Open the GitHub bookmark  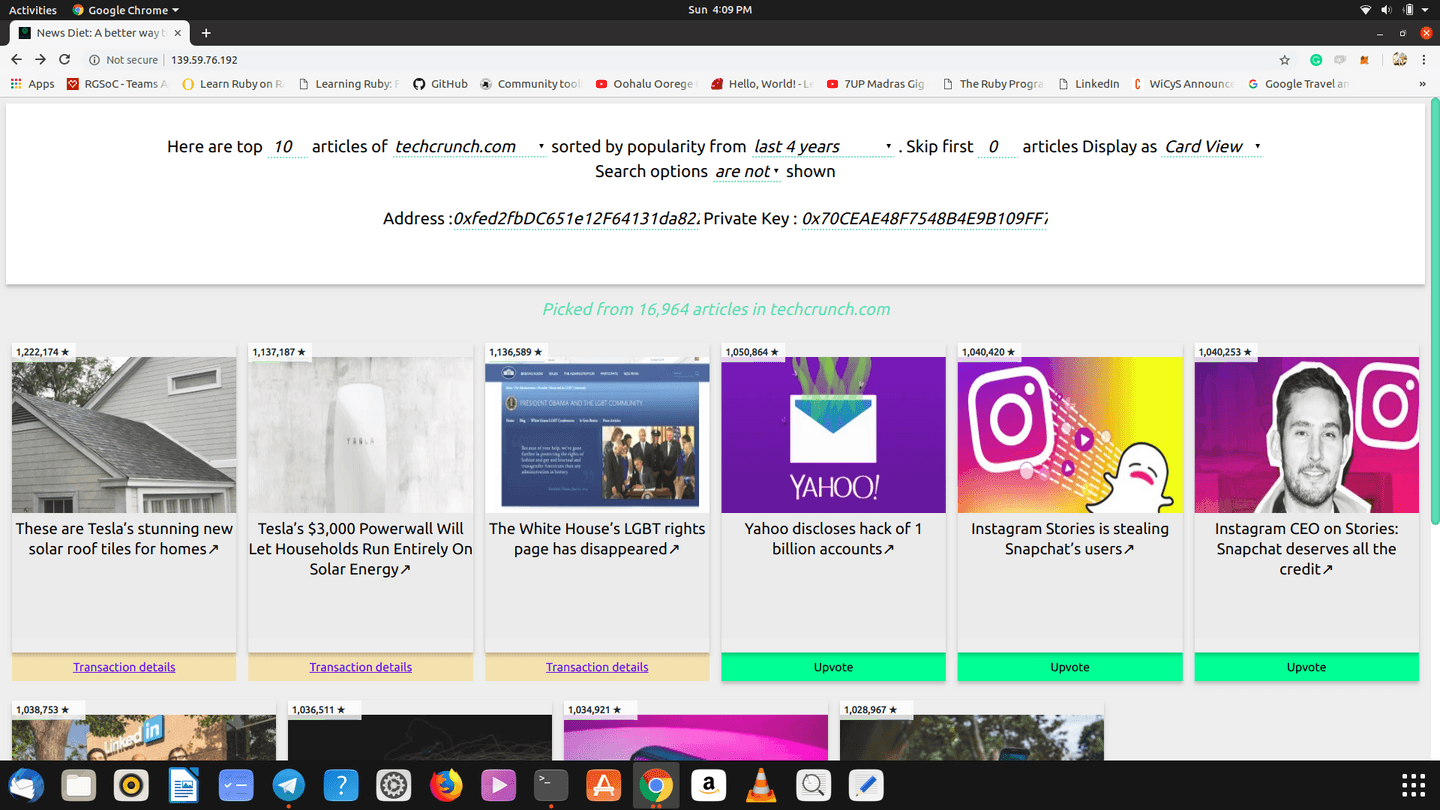click(440, 84)
